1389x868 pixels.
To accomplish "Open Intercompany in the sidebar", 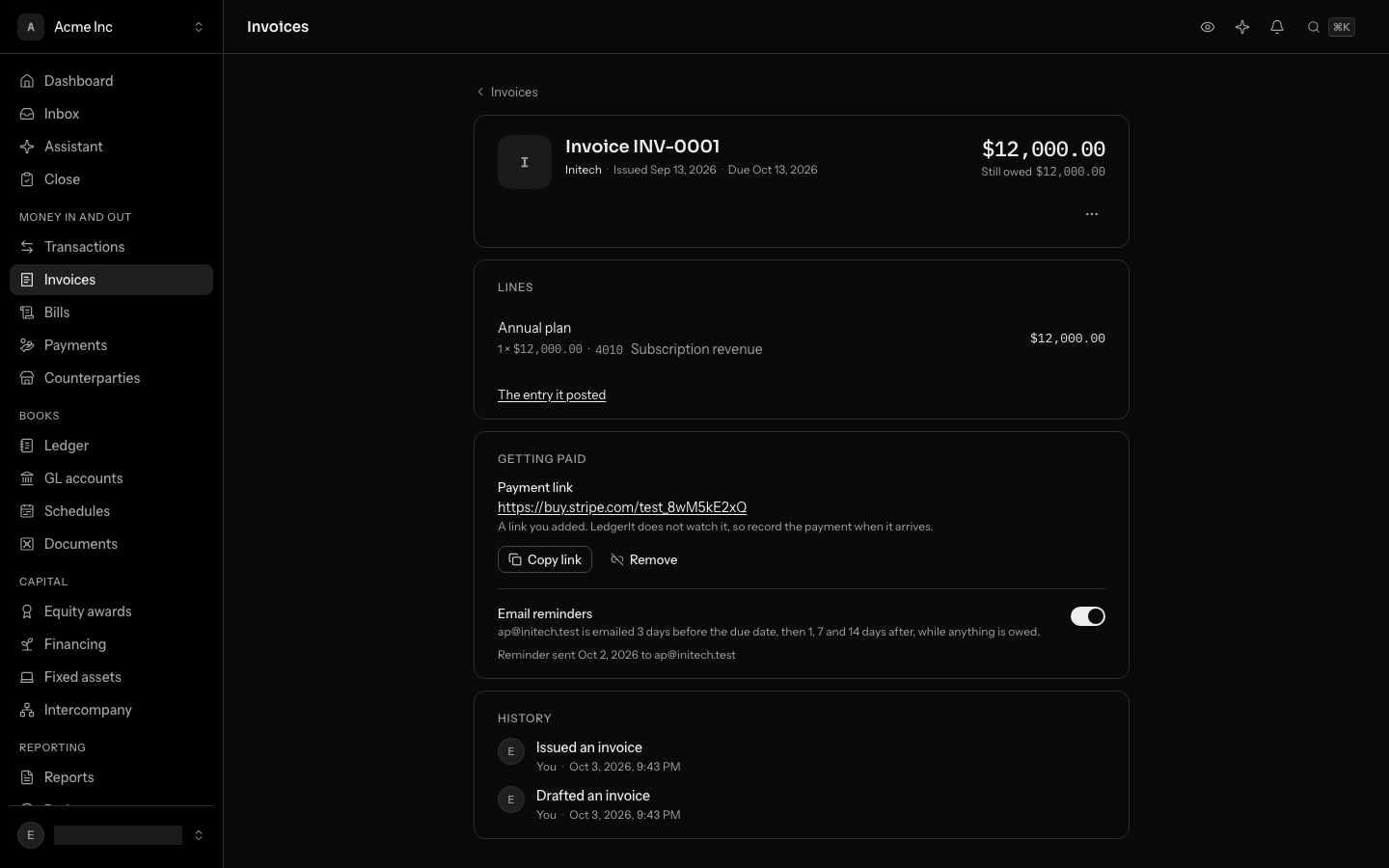I will pyautogui.click(x=112, y=710).
